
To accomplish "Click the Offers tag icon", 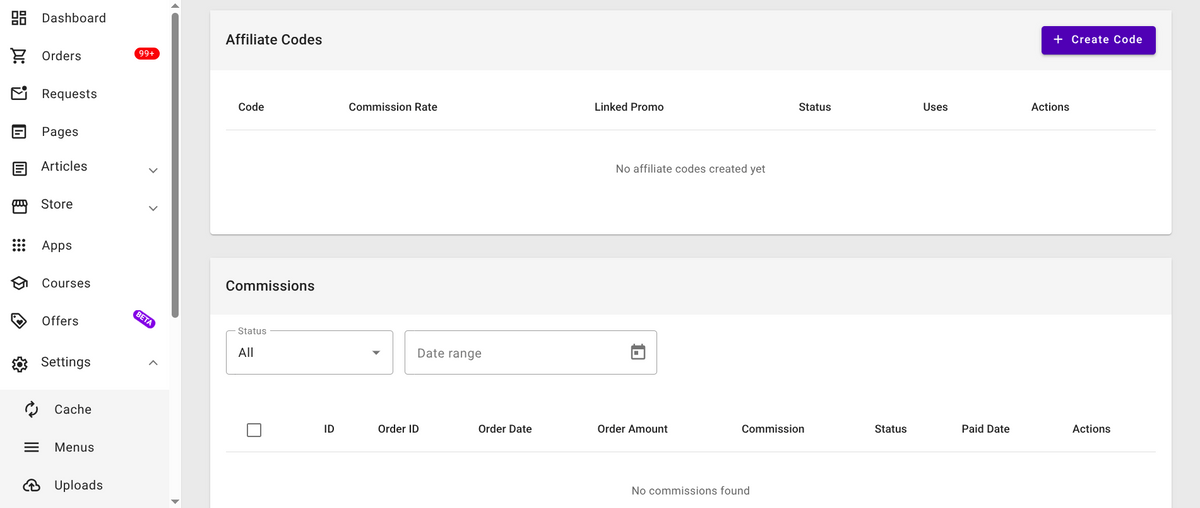I will 19,321.
